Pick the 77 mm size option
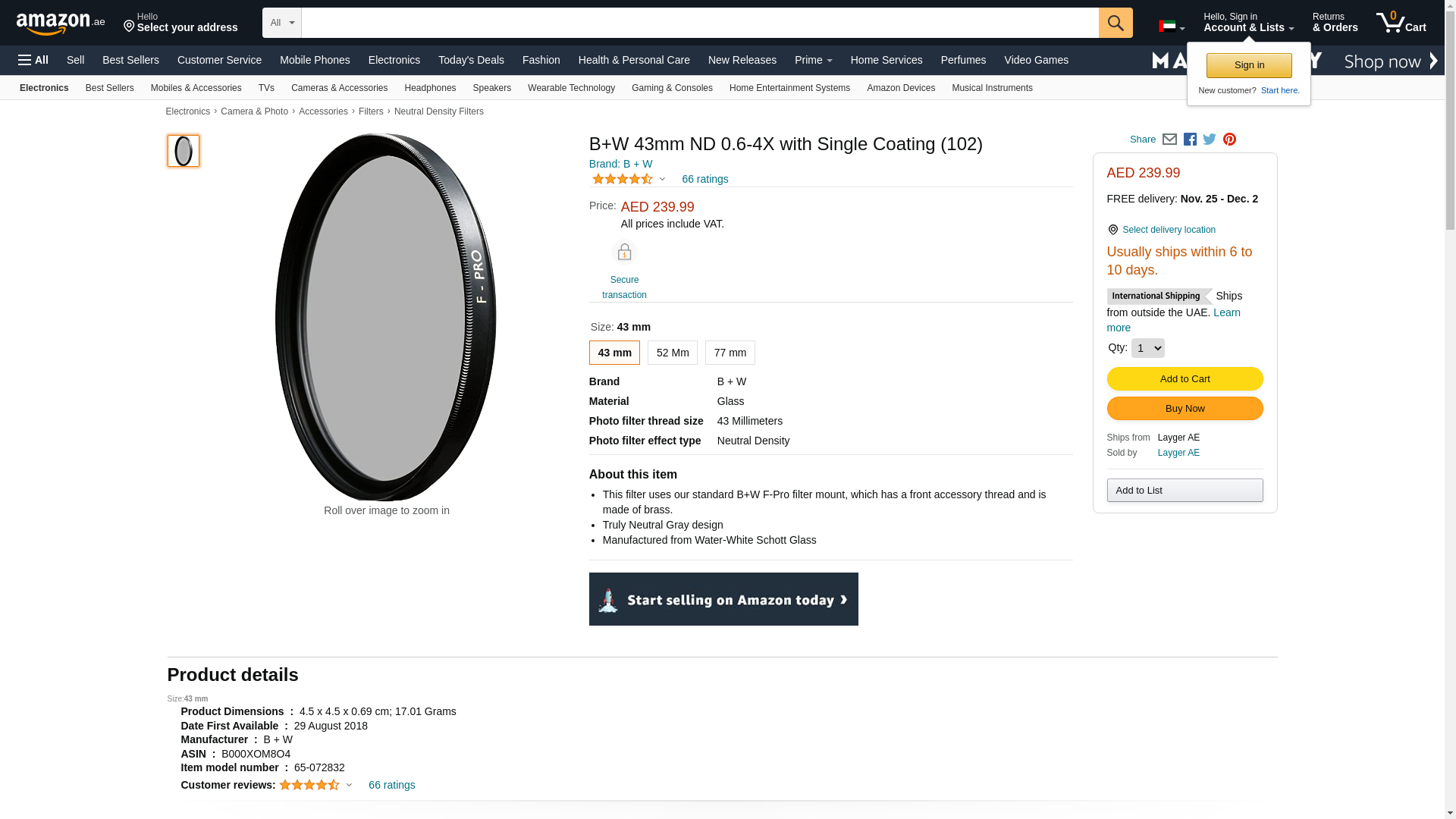The height and width of the screenshot is (819, 1456). (730, 353)
